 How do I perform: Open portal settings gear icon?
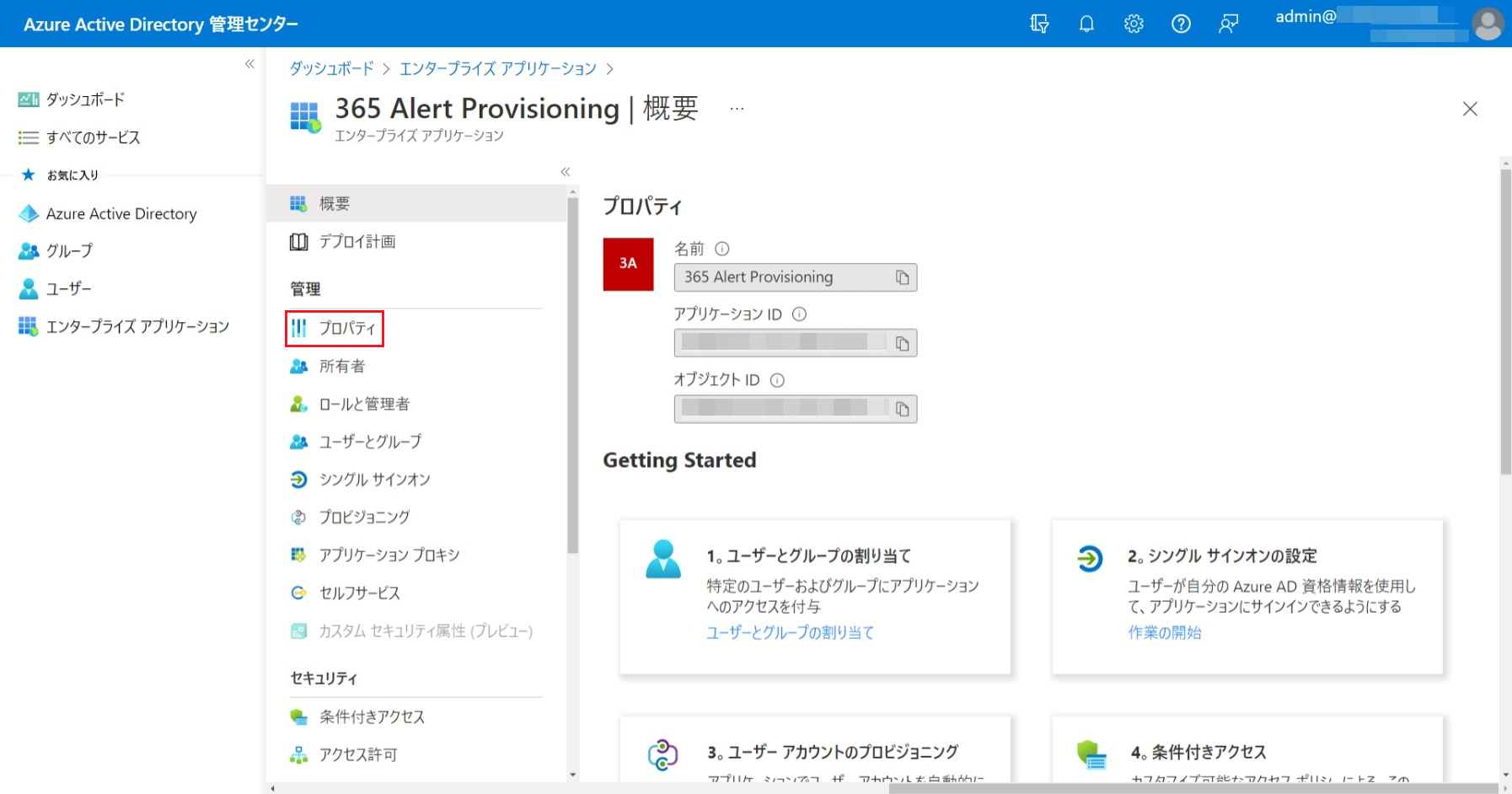point(1134,24)
